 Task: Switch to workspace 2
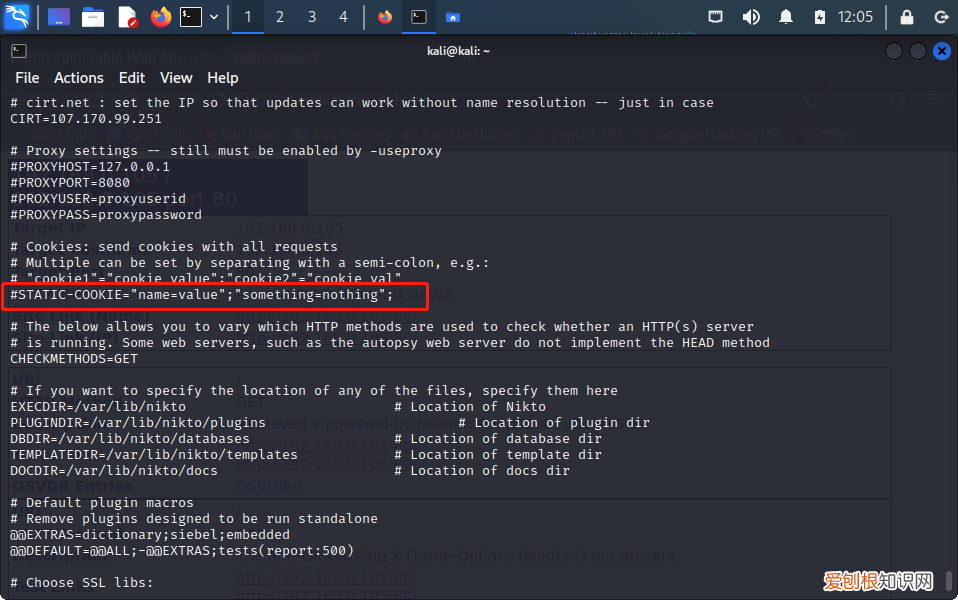pos(280,17)
